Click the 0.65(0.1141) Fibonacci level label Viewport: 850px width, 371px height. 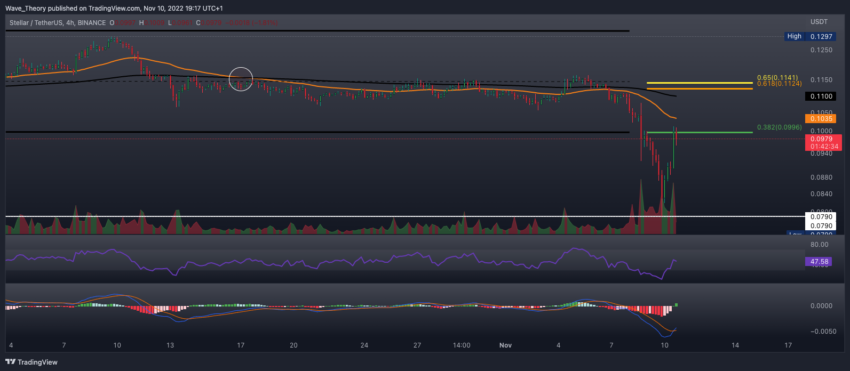(777, 78)
